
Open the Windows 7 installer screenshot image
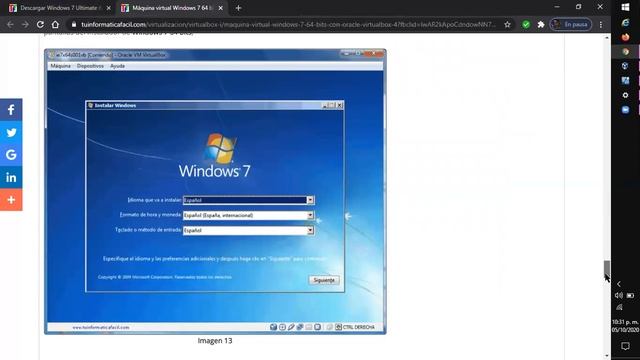pos(215,191)
